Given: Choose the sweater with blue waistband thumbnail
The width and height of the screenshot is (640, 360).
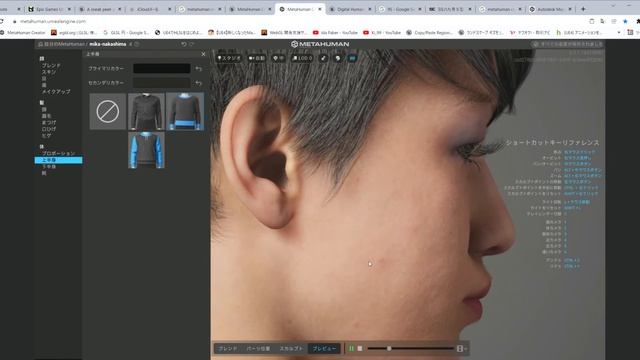Looking at the screenshot, I should [x=185, y=111].
